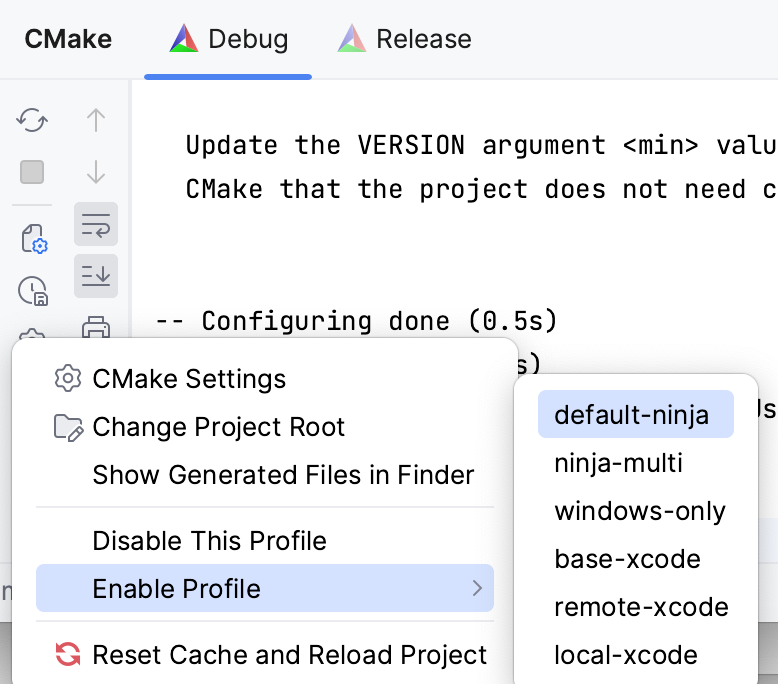Click the Stop square icon

(x=32, y=172)
